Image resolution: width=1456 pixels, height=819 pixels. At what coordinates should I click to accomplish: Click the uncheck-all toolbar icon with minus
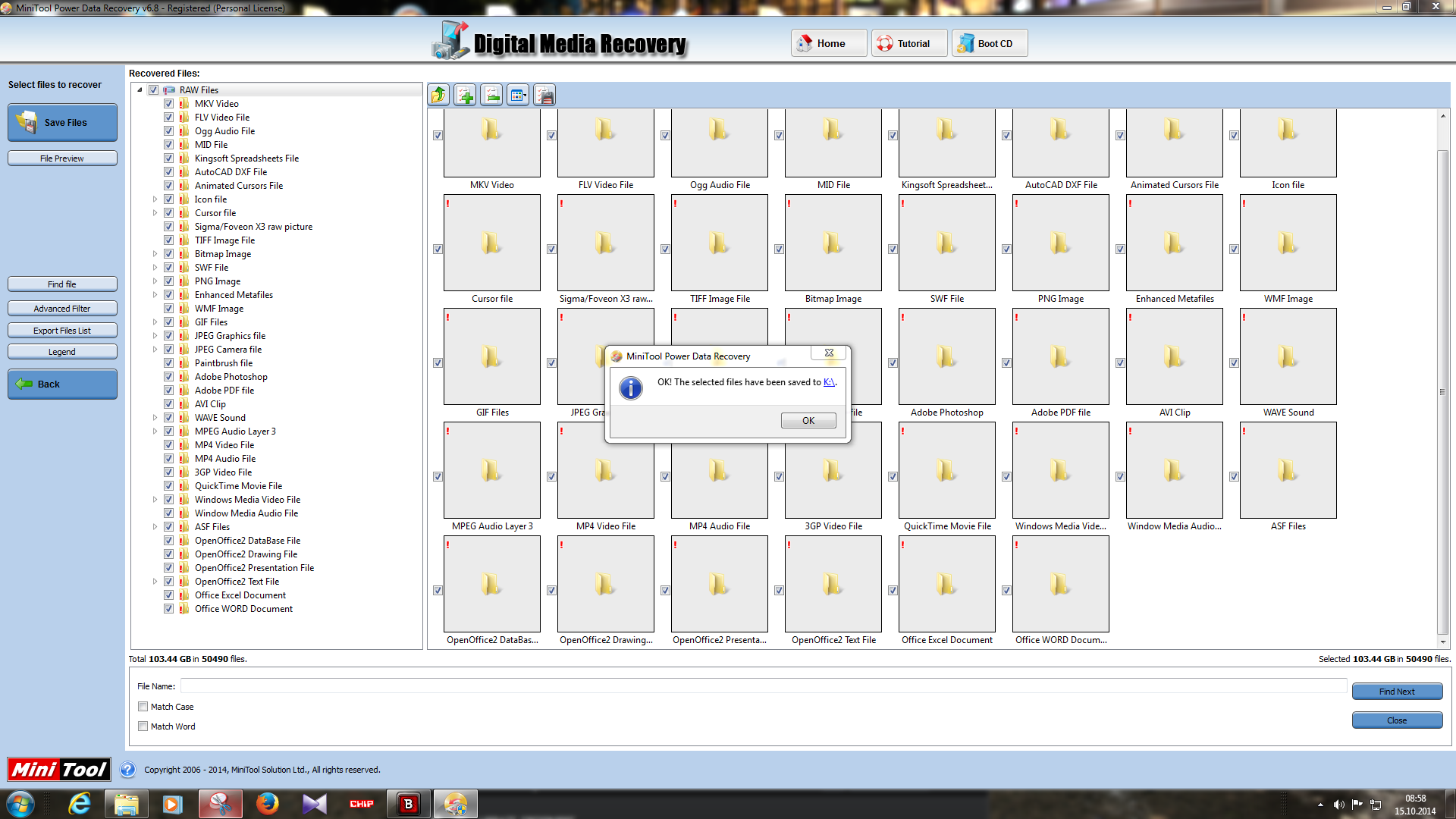[x=491, y=96]
